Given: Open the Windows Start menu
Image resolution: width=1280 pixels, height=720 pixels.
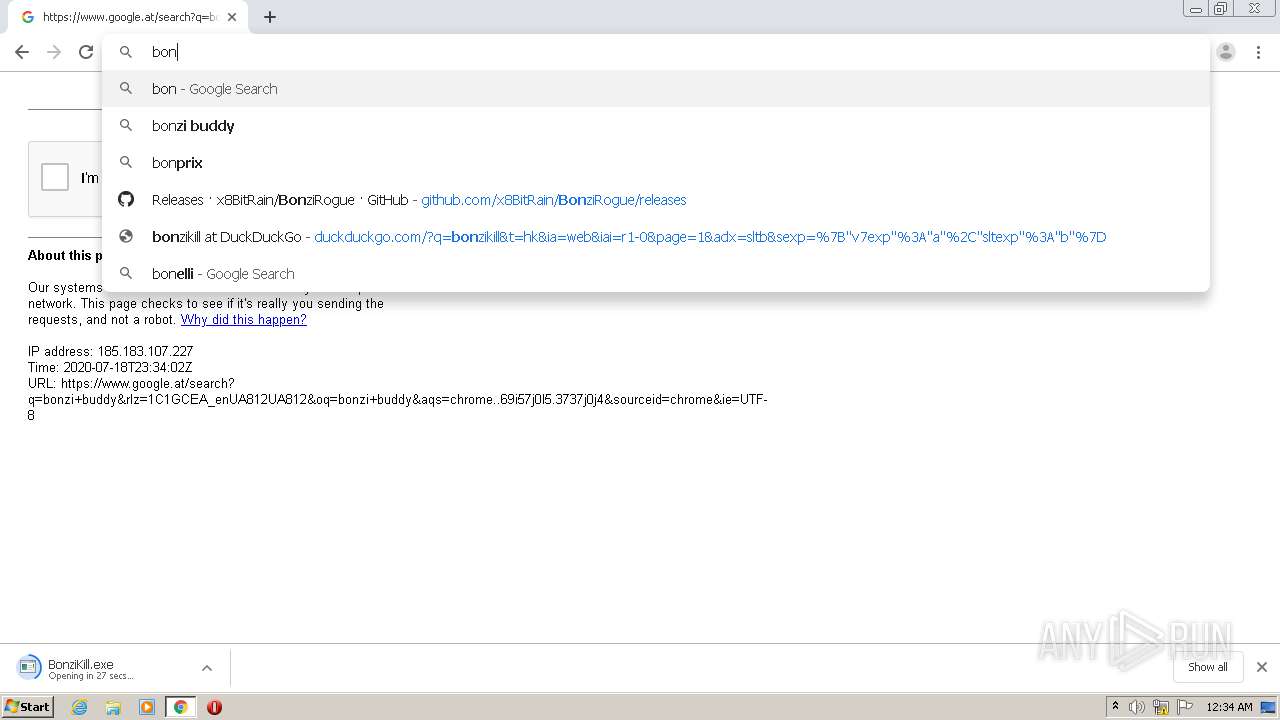Looking at the screenshot, I should [x=28, y=707].
